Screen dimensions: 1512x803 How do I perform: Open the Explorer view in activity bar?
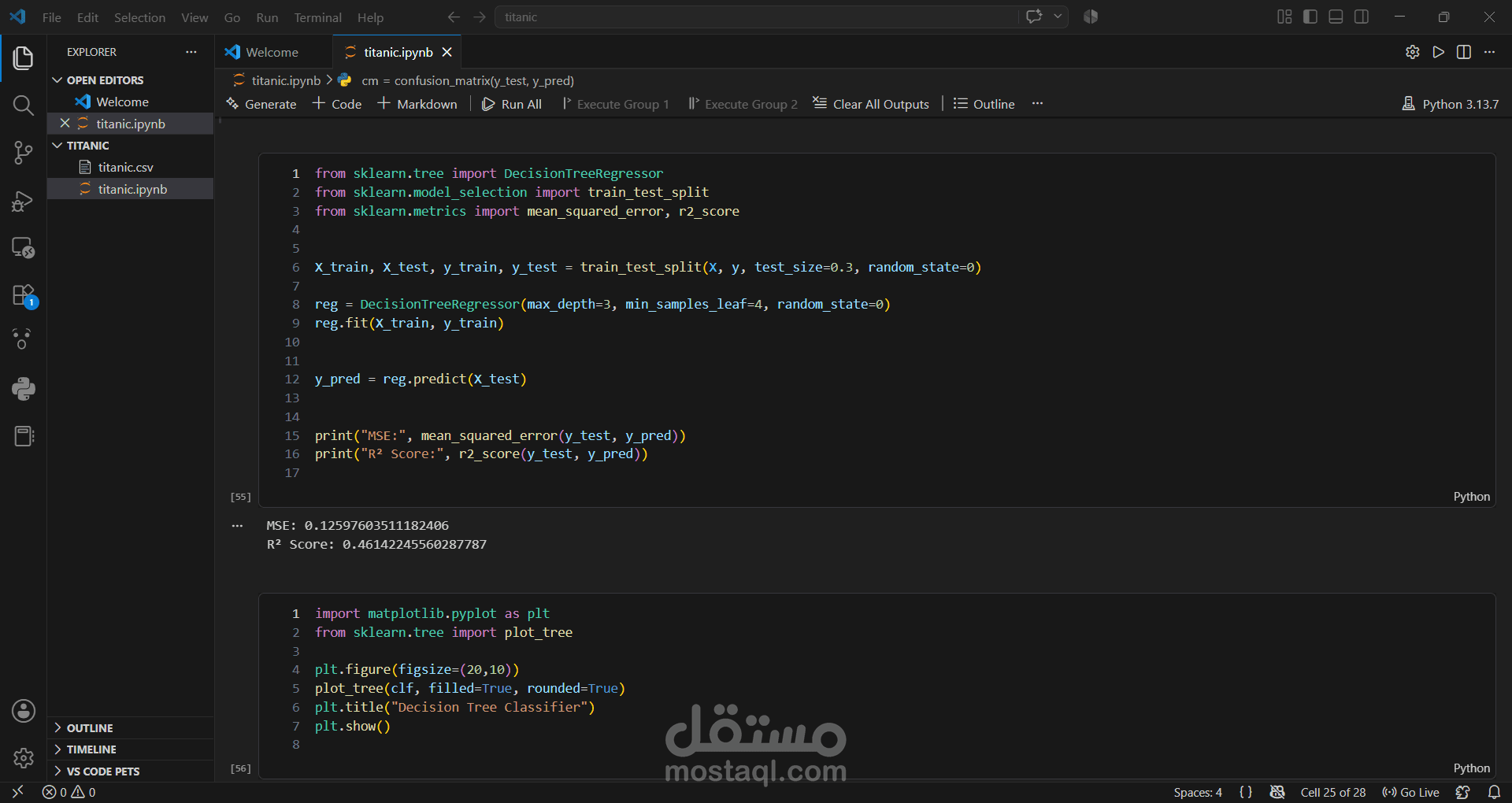tap(23, 58)
